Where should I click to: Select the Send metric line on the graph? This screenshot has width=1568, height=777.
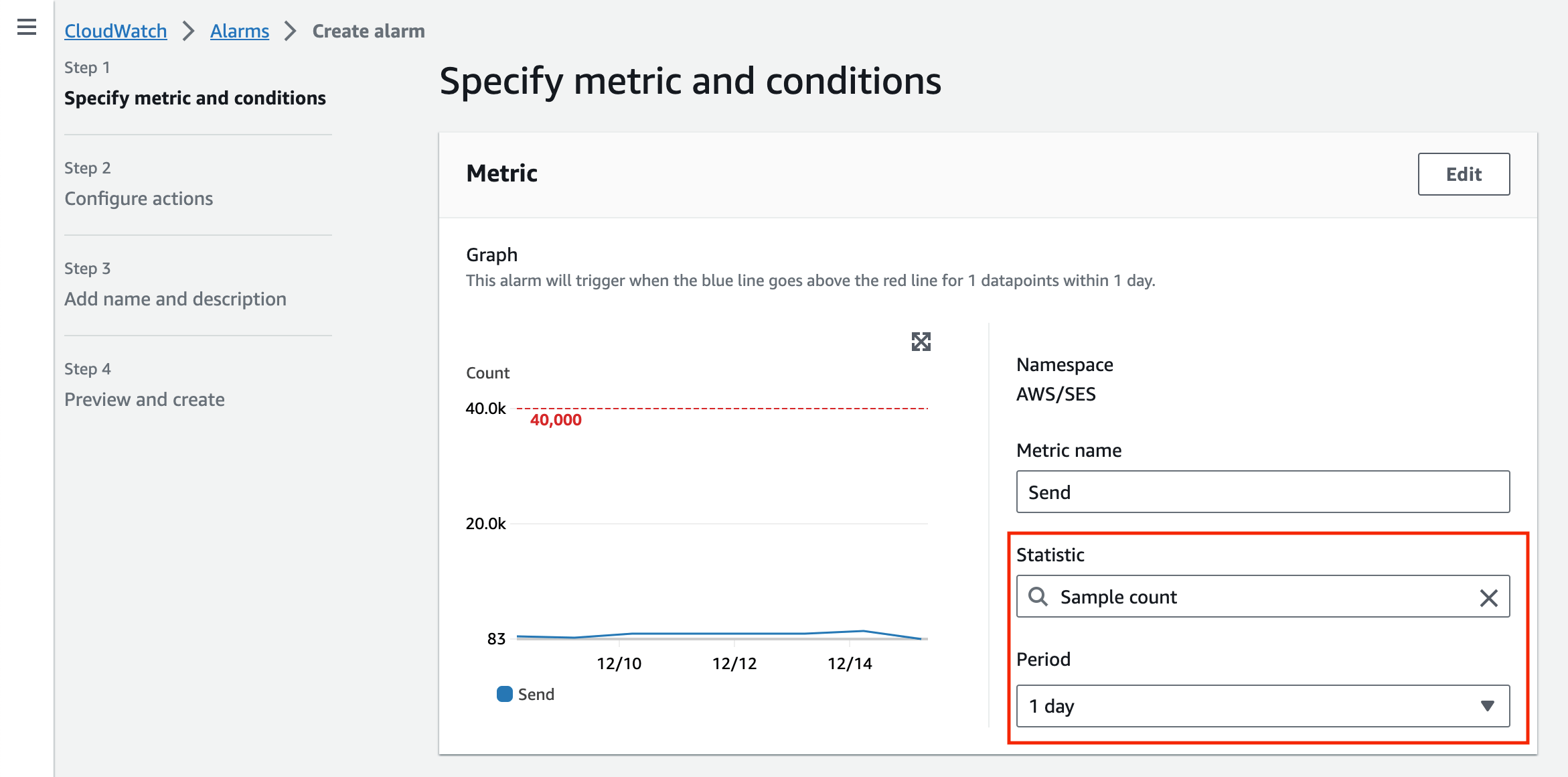coord(736,634)
